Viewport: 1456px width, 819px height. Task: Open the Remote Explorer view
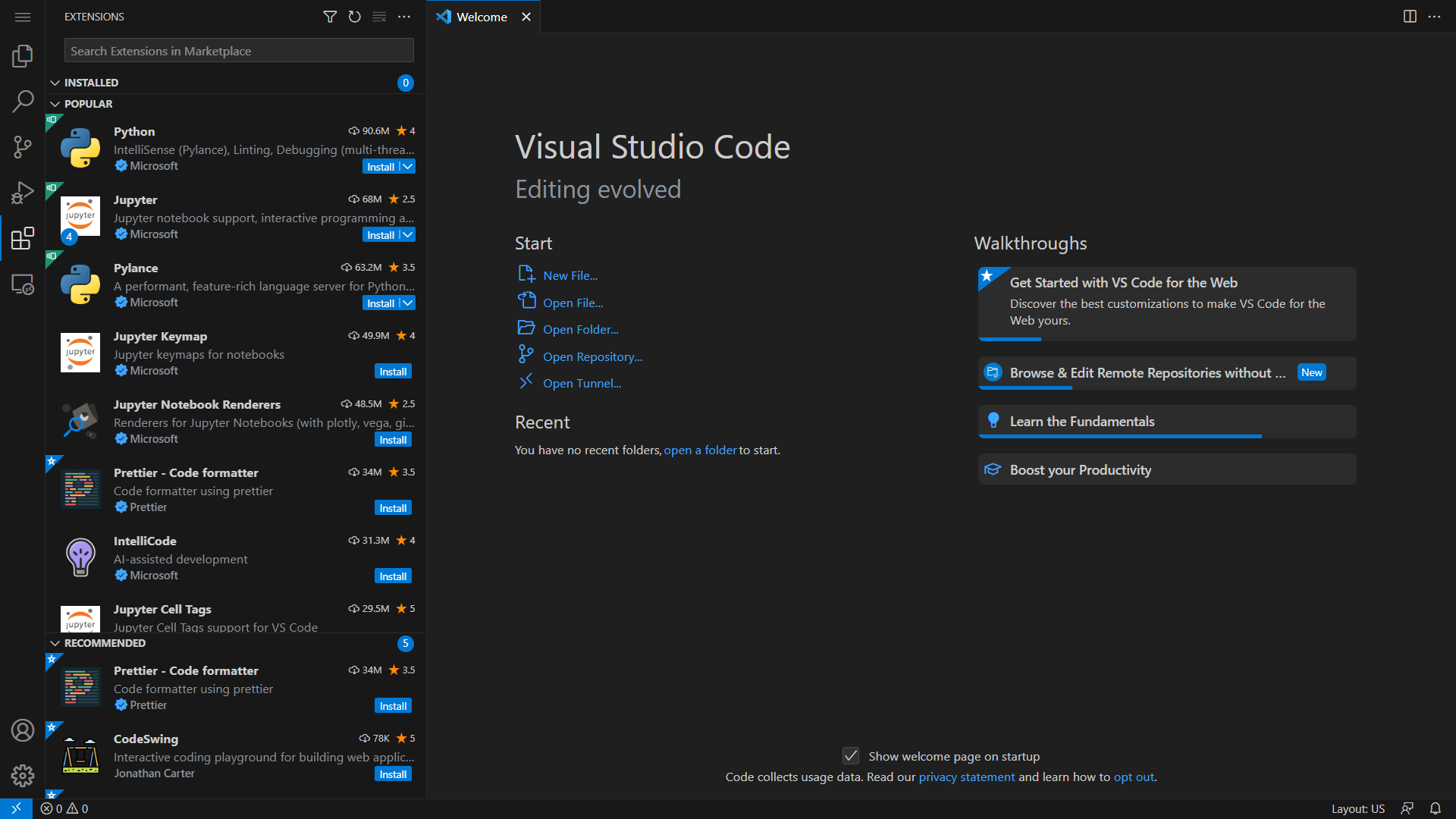[22, 284]
